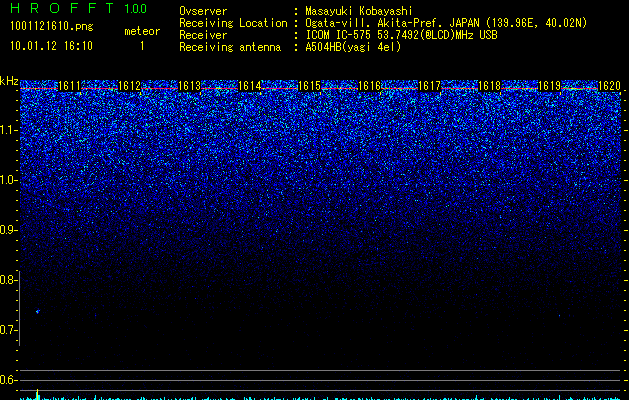Click the 1613 time marker
629x400 pixels.
(189, 86)
